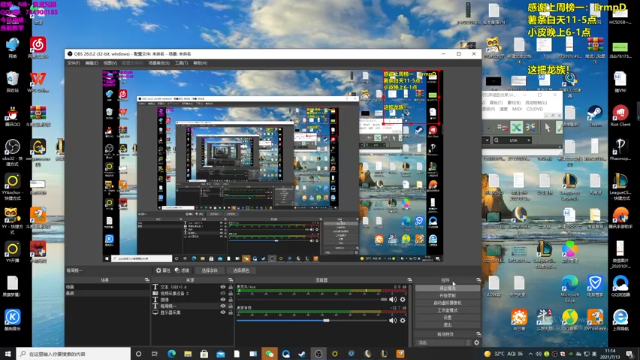Image resolution: width=640 pixels, height=360 pixels.
Task: Expand the scene transition type dropdown
Action: click(443, 343)
